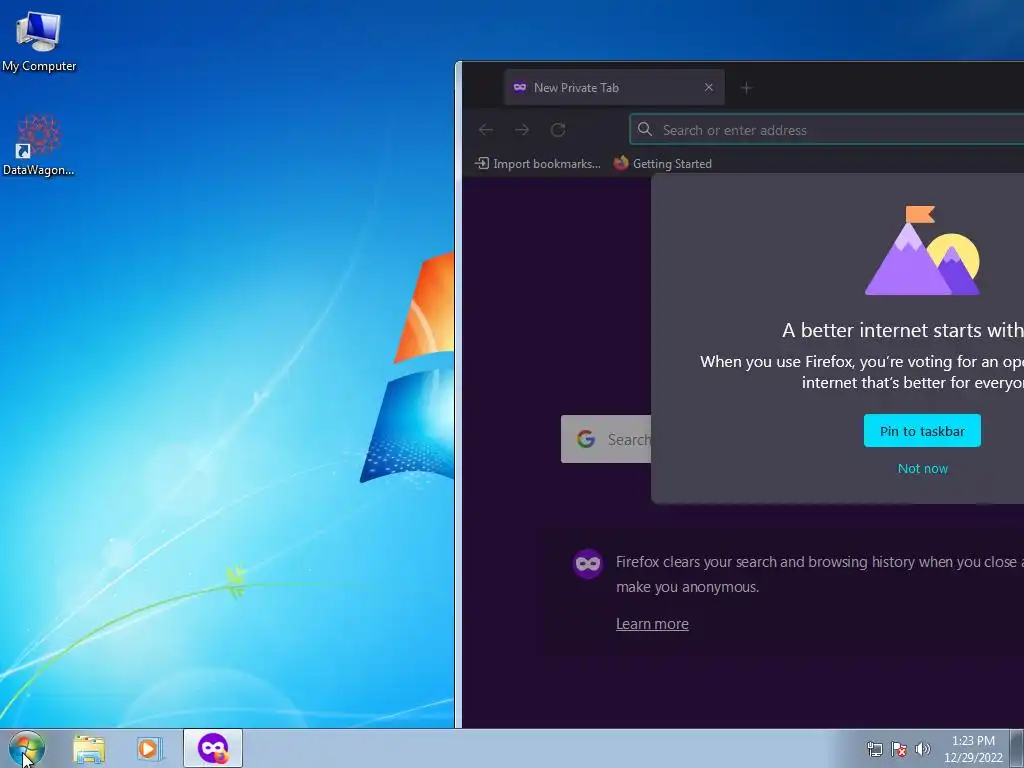Open the Action Center flag icon
This screenshot has width=1024, height=768.
(899, 749)
